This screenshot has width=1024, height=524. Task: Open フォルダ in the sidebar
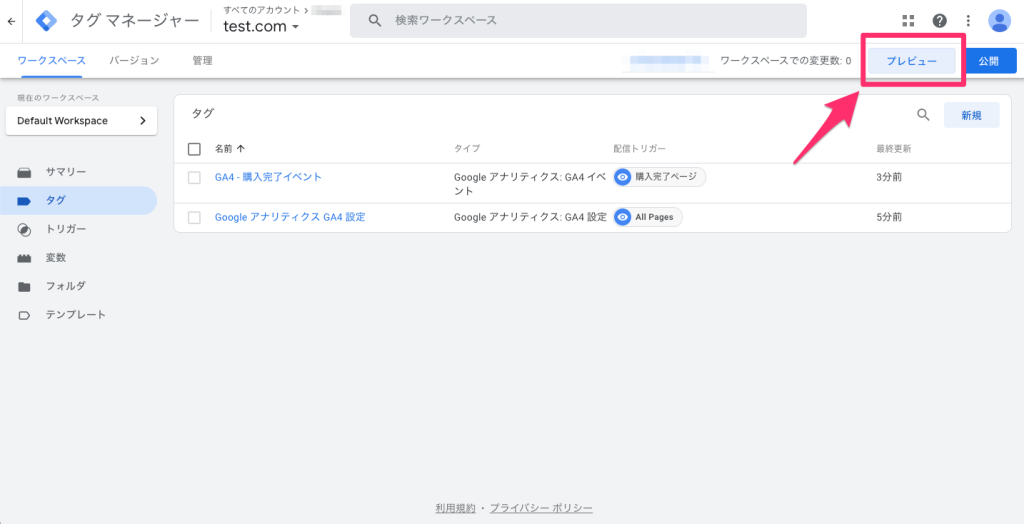[78, 286]
